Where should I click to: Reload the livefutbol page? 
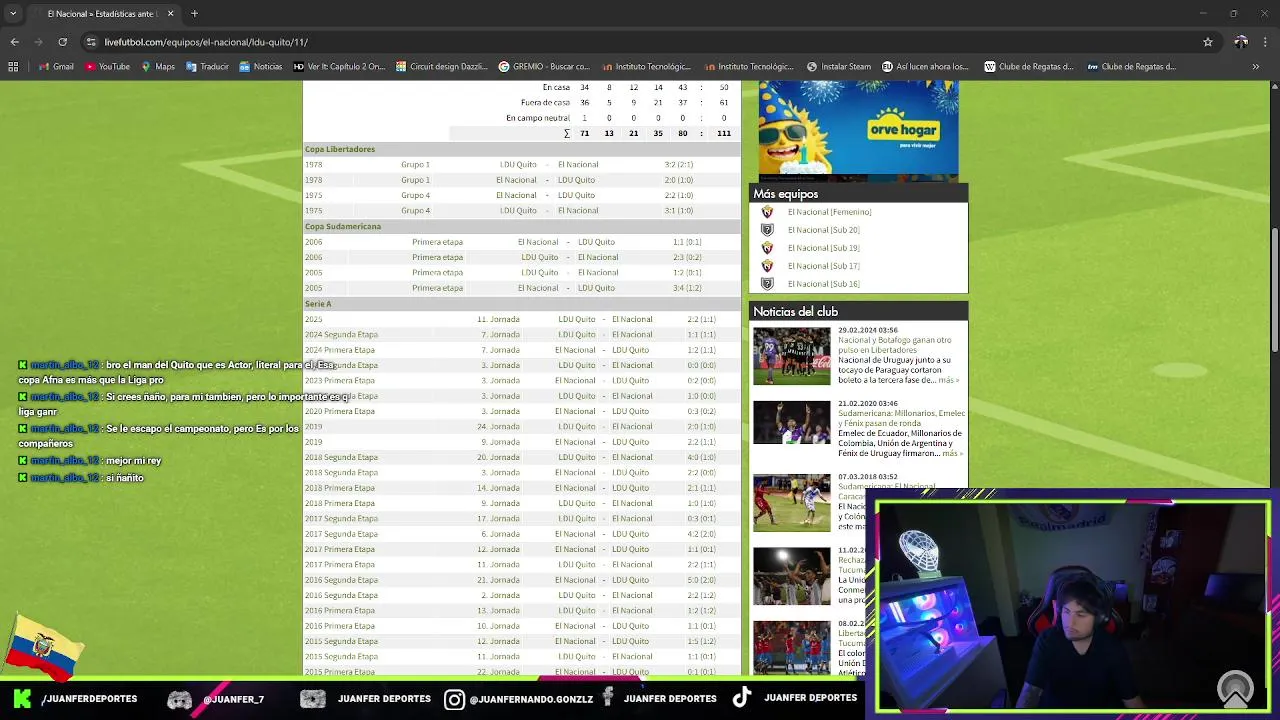pyautogui.click(x=62, y=42)
